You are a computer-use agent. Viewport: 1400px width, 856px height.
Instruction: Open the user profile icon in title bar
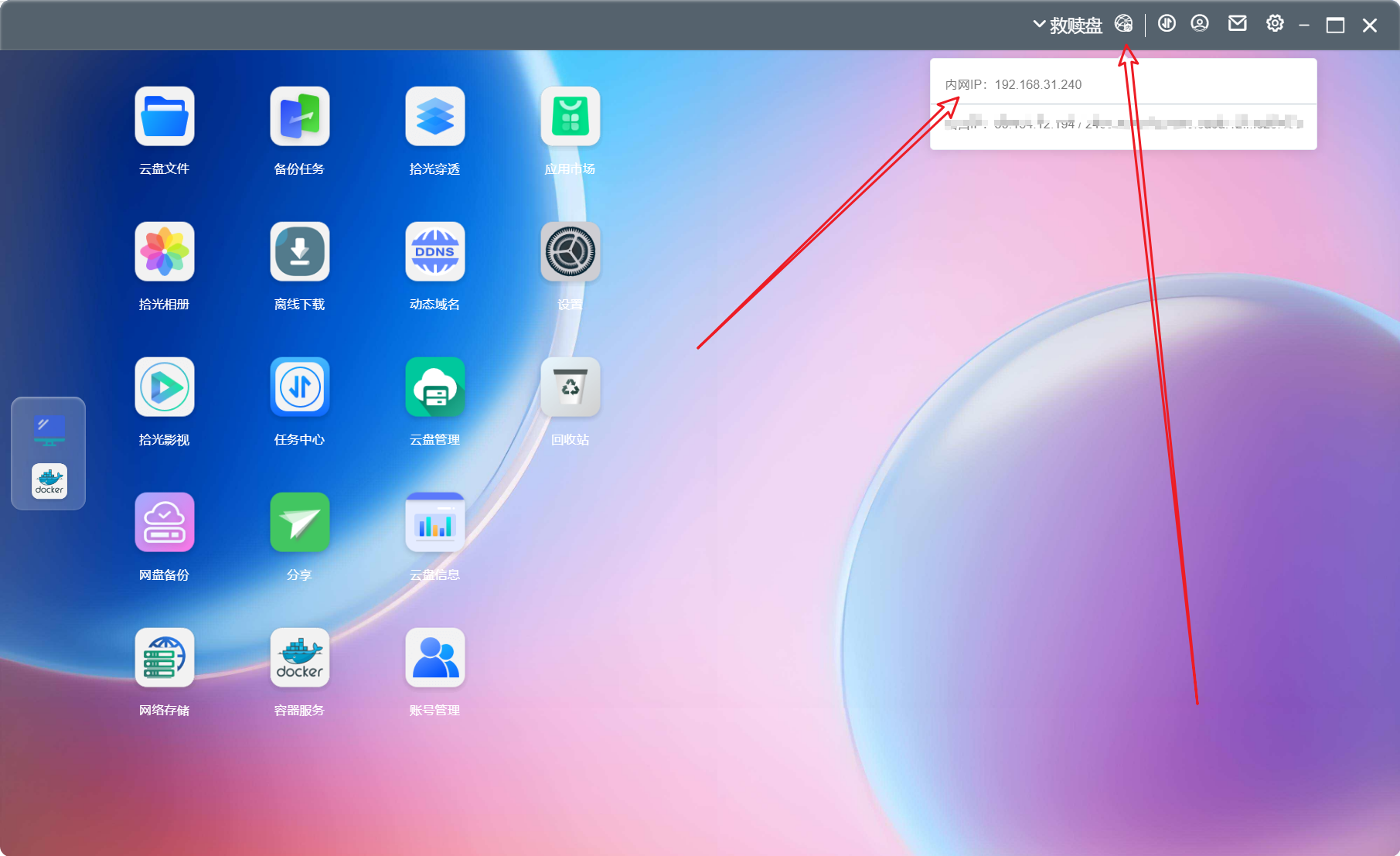tap(1200, 23)
